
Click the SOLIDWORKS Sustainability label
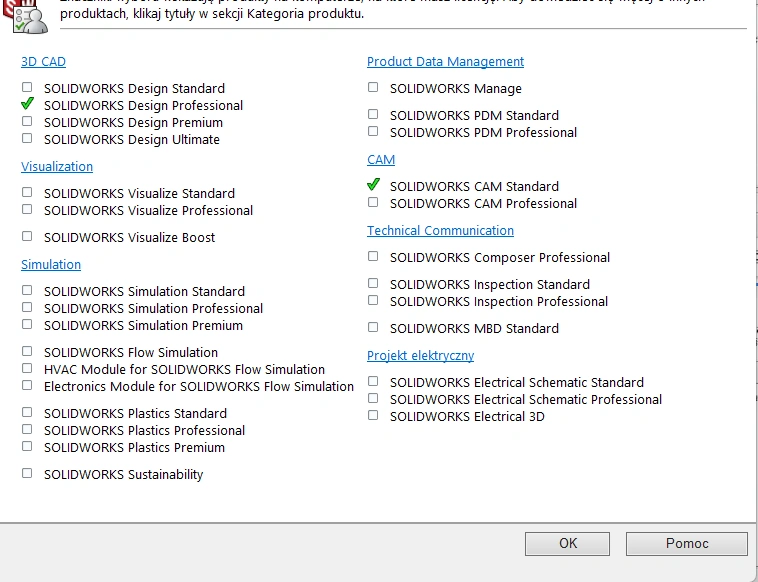point(124,475)
